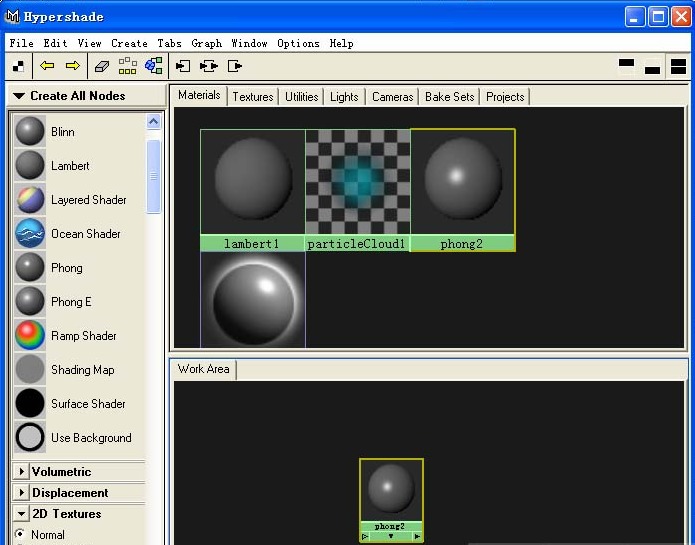695x545 pixels.
Task: Maximize the Hypershade window
Action: click(658, 17)
